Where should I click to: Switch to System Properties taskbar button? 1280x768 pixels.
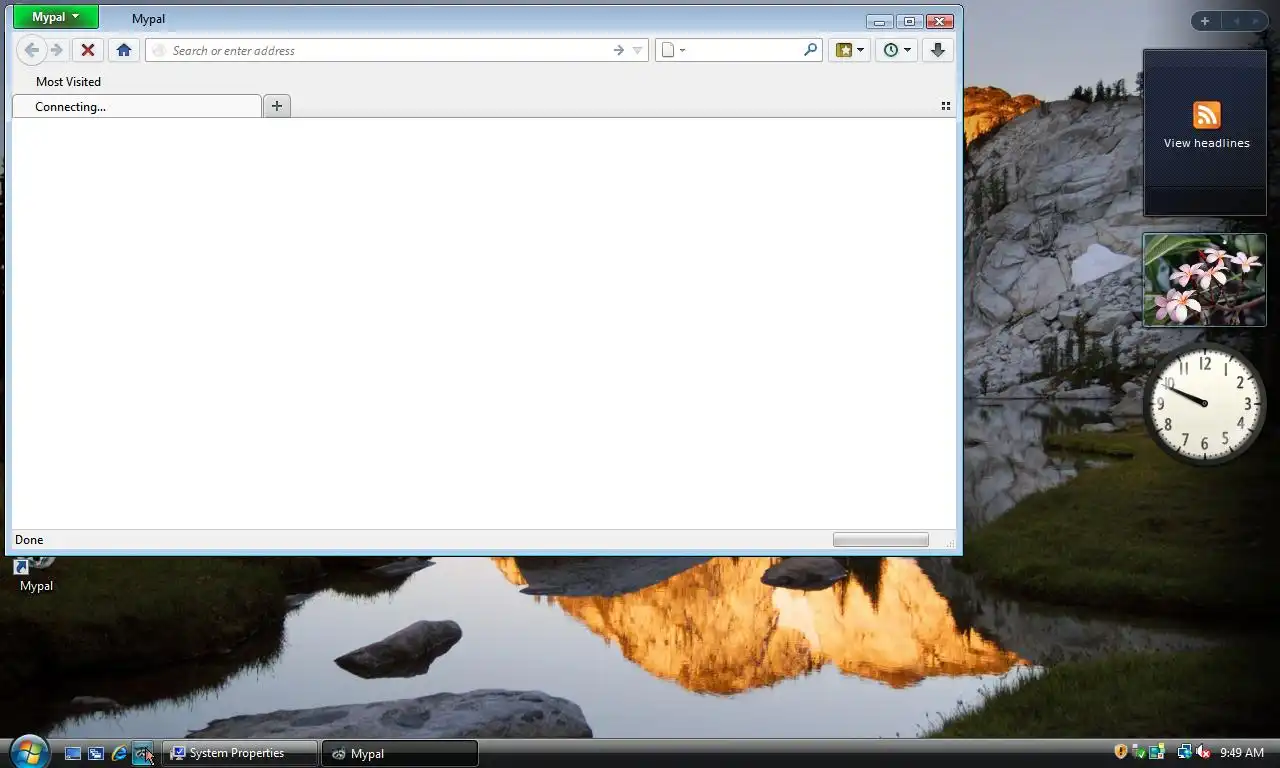click(240, 753)
